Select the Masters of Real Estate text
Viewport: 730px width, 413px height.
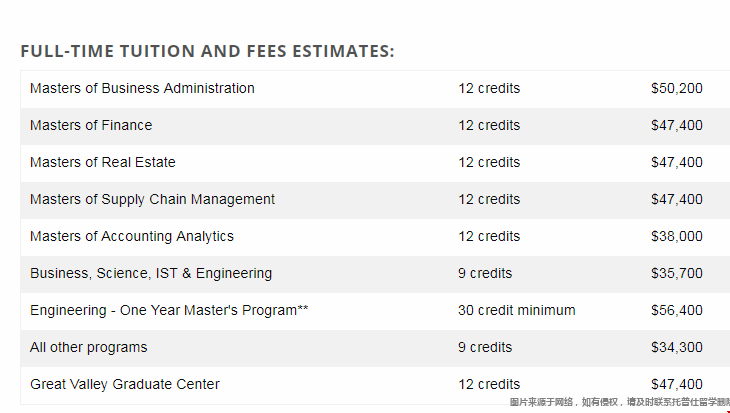point(102,162)
